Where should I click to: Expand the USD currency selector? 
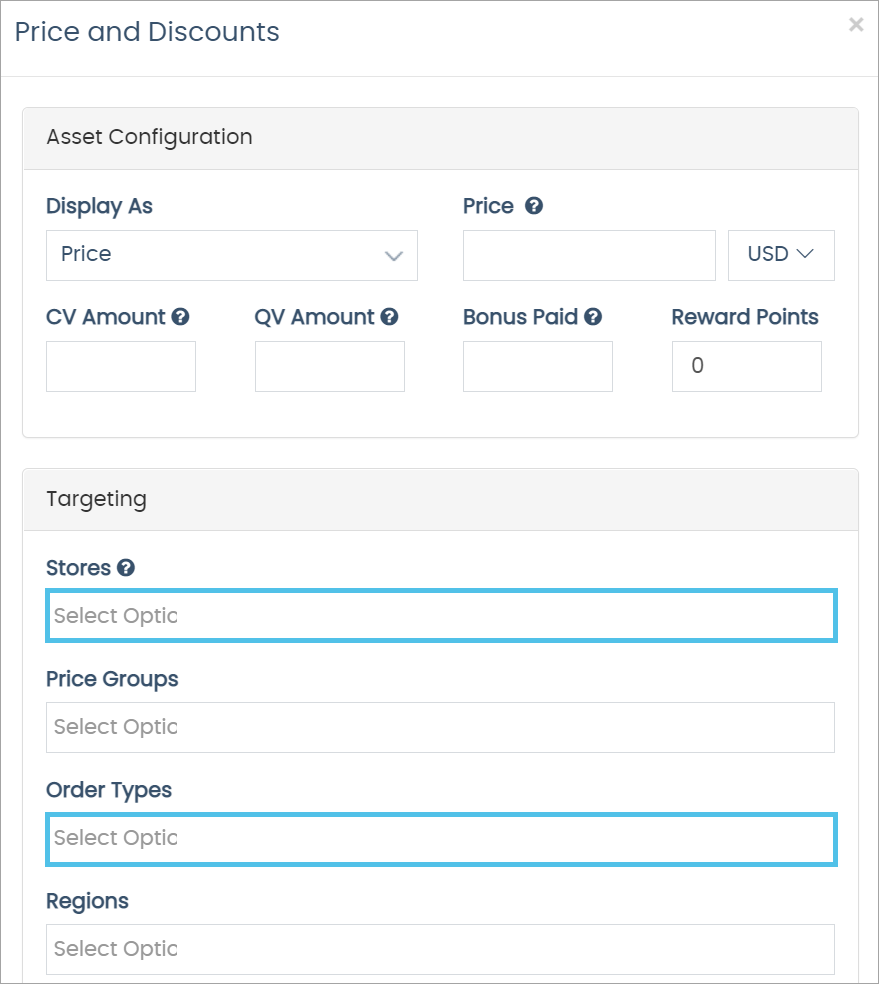click(781, 255)
